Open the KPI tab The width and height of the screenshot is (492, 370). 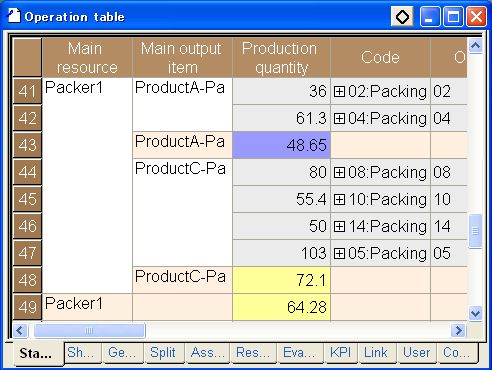pos(340,353)
